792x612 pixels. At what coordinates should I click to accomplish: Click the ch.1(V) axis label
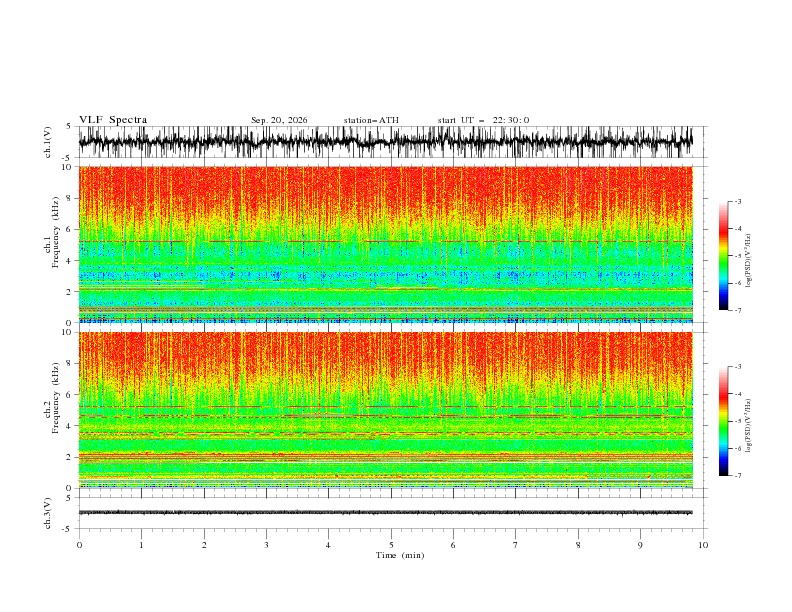(x=48, y=142)
